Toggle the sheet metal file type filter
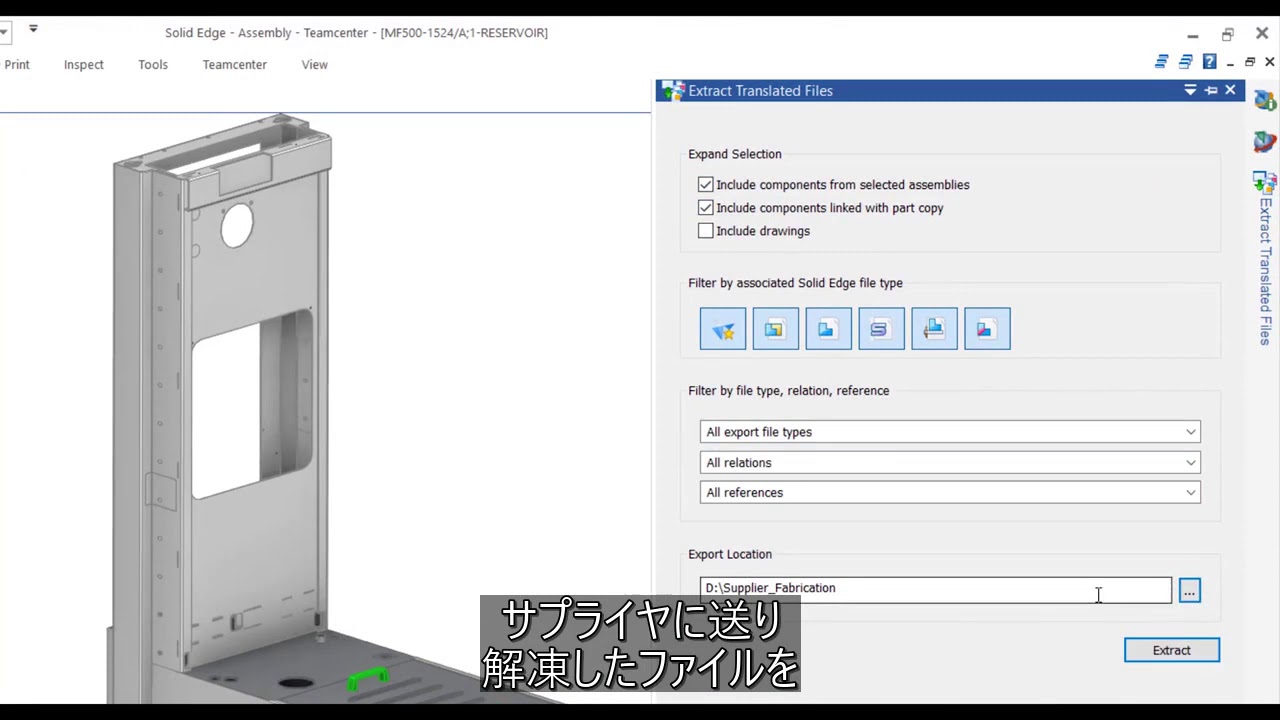The image size is (1280, 720). click(x=881, y=329)
